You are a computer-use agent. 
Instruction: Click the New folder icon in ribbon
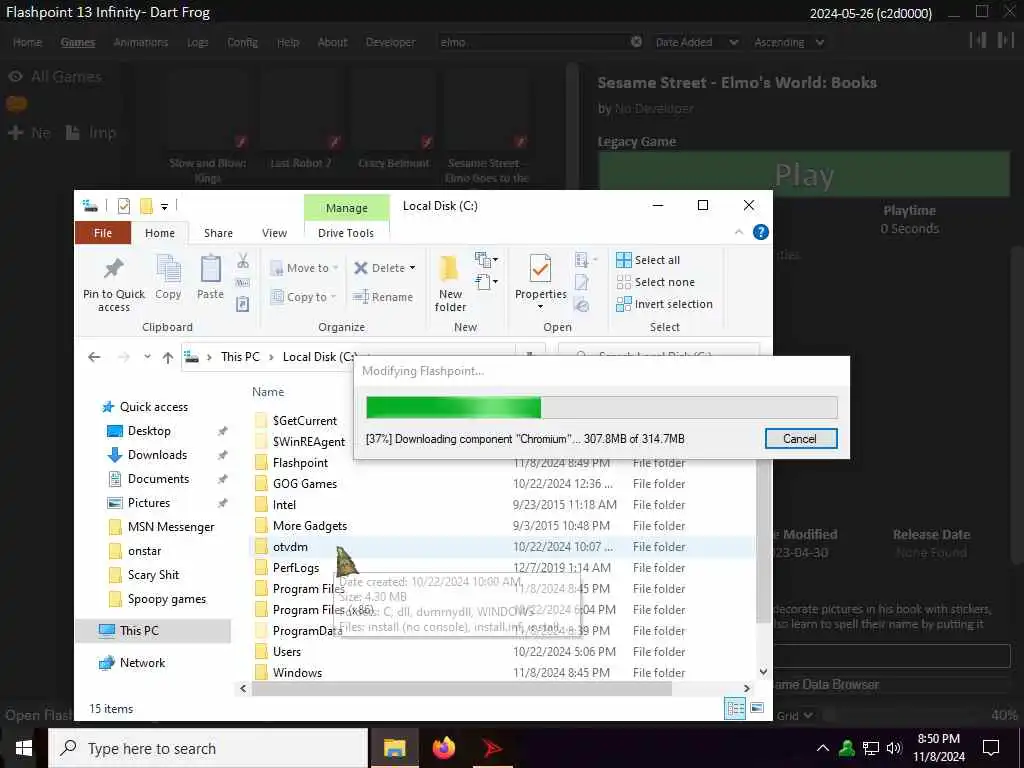(x=450, y=269)
